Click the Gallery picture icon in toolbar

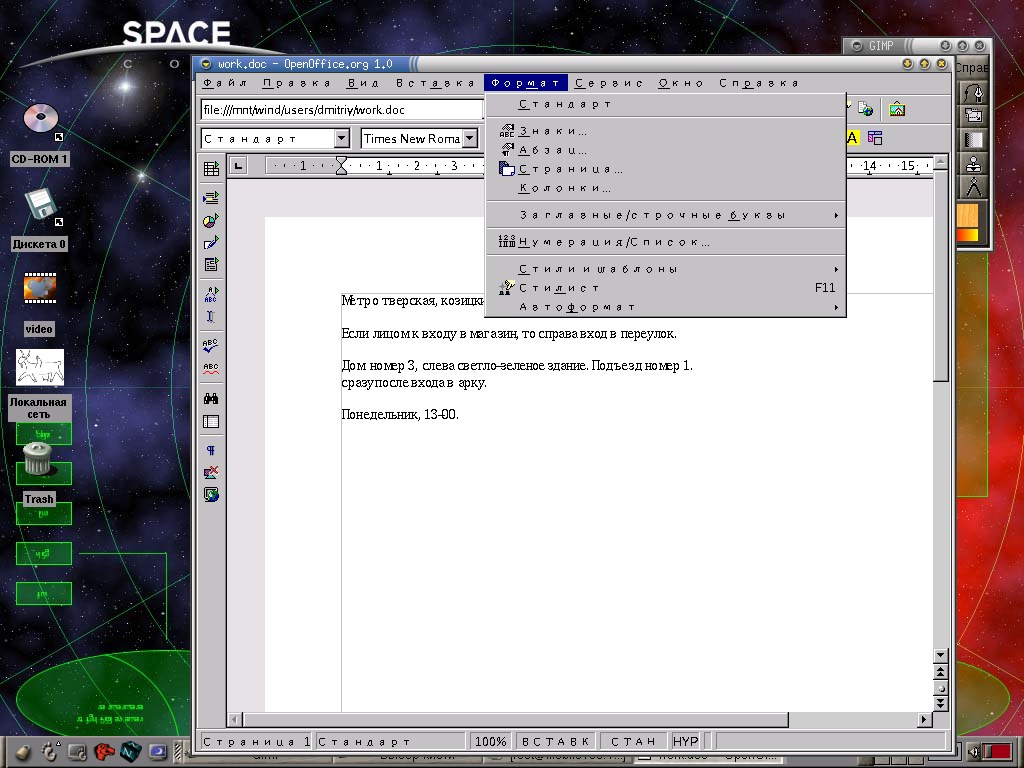coord(897,109)
